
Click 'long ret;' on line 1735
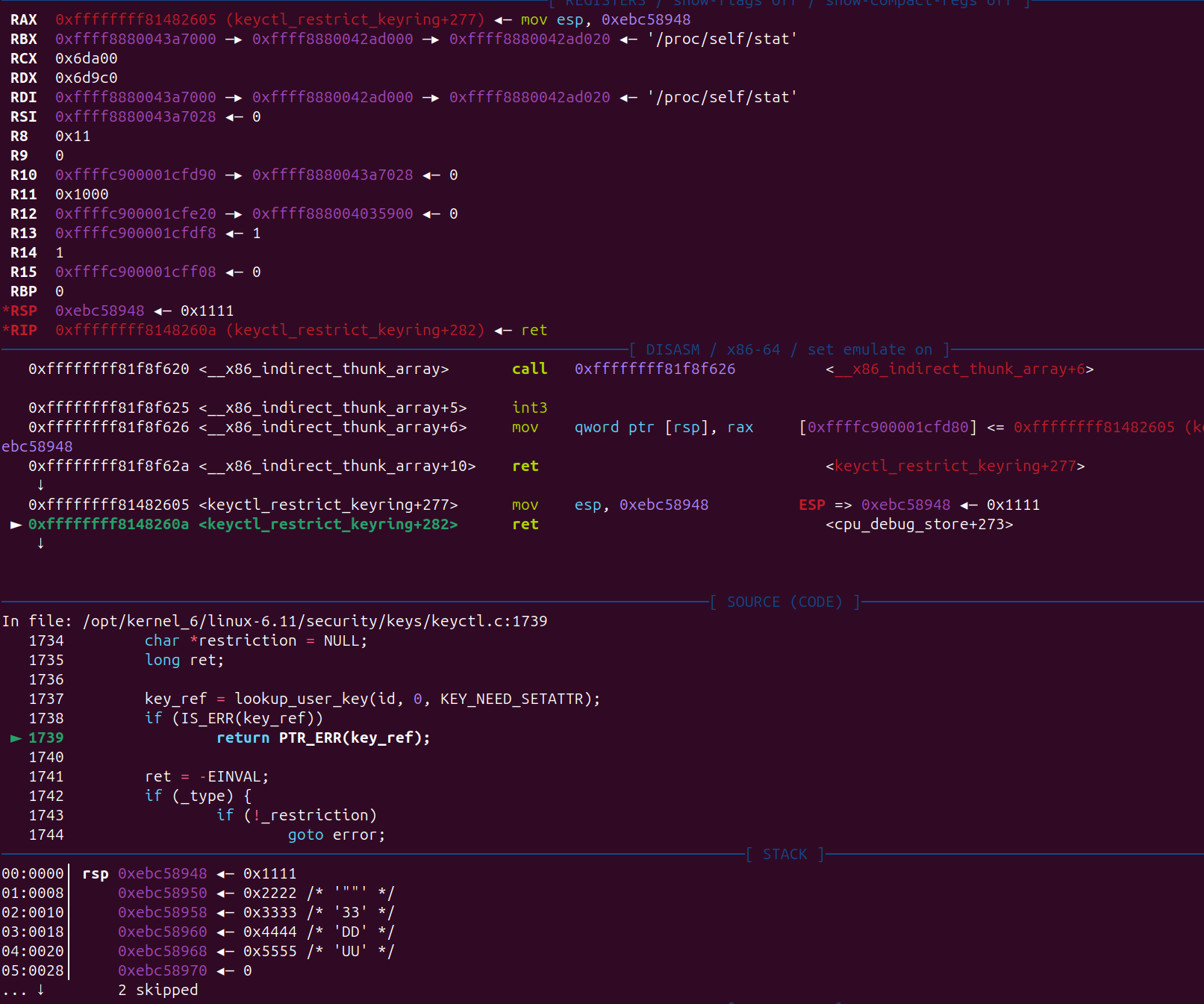pos(184,660)
